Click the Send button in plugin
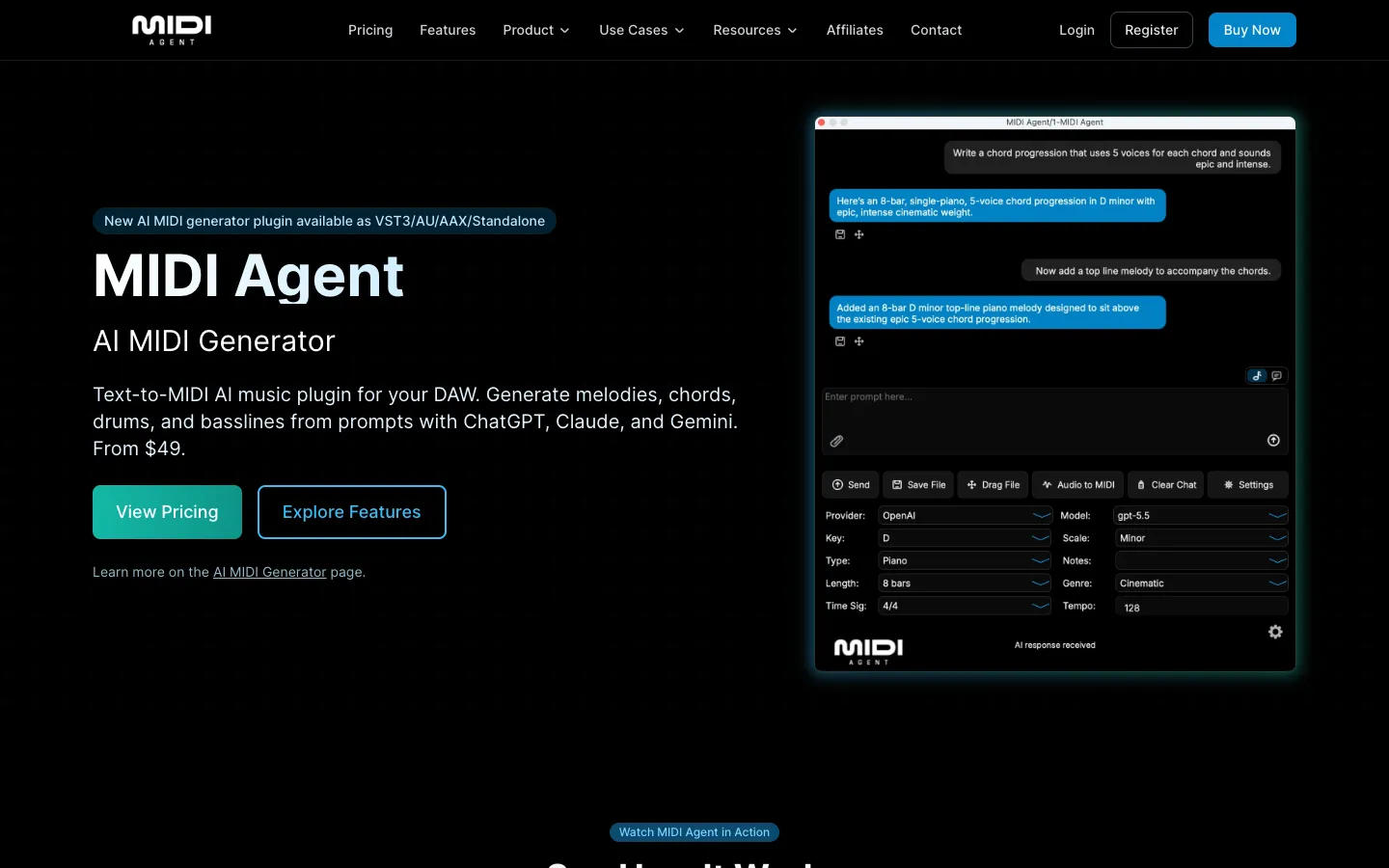1389x868 pixels. tap(850, 485)
